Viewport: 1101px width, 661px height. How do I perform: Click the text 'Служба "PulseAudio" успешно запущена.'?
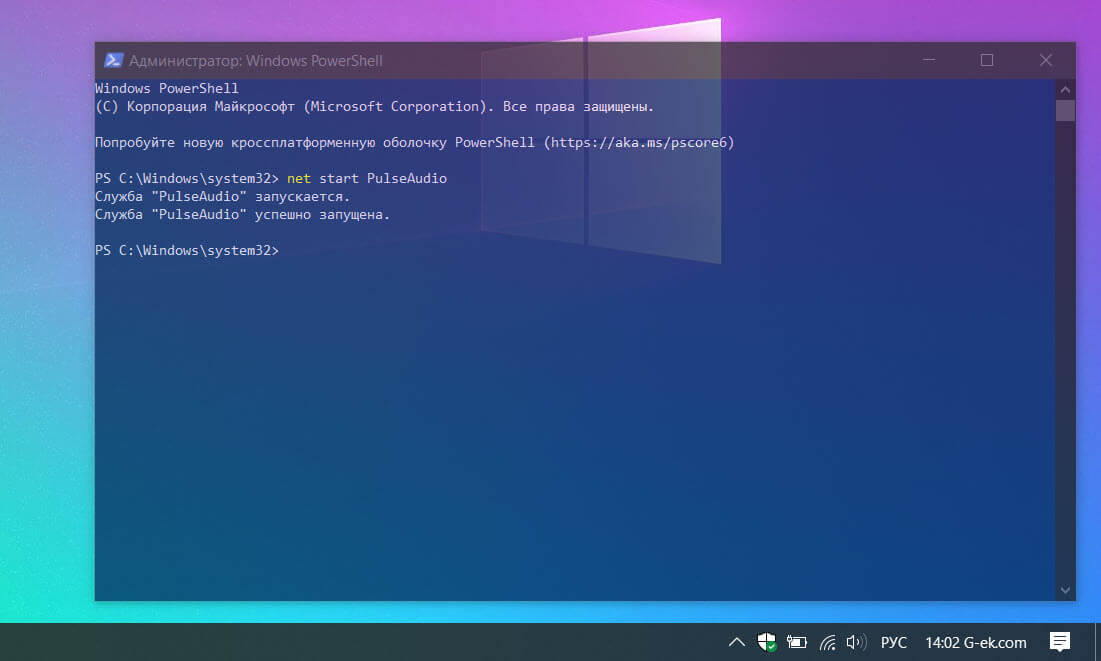point(242,214)
